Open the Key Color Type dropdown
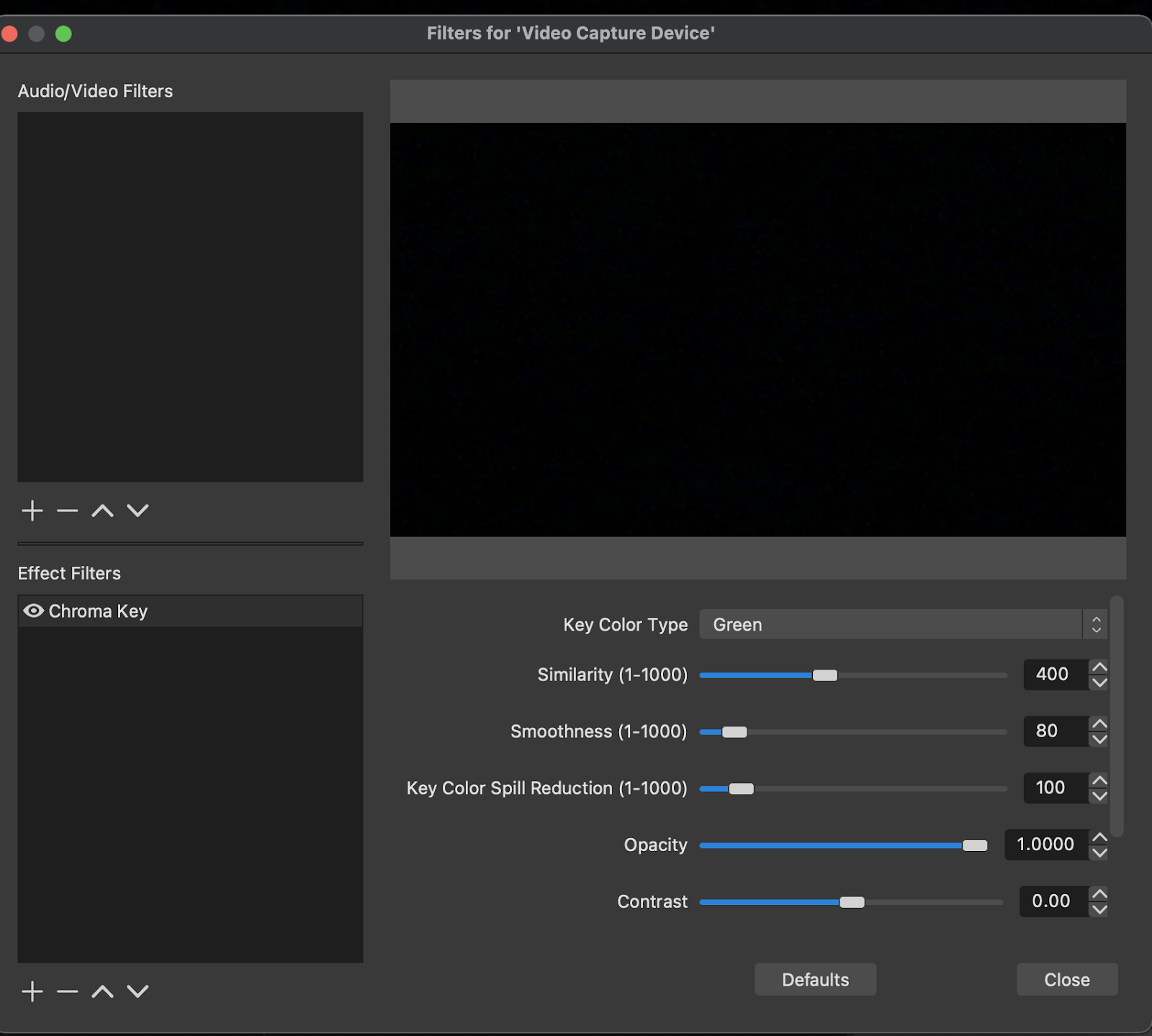Screen dimensions: 1152x1036 (902, 625)
